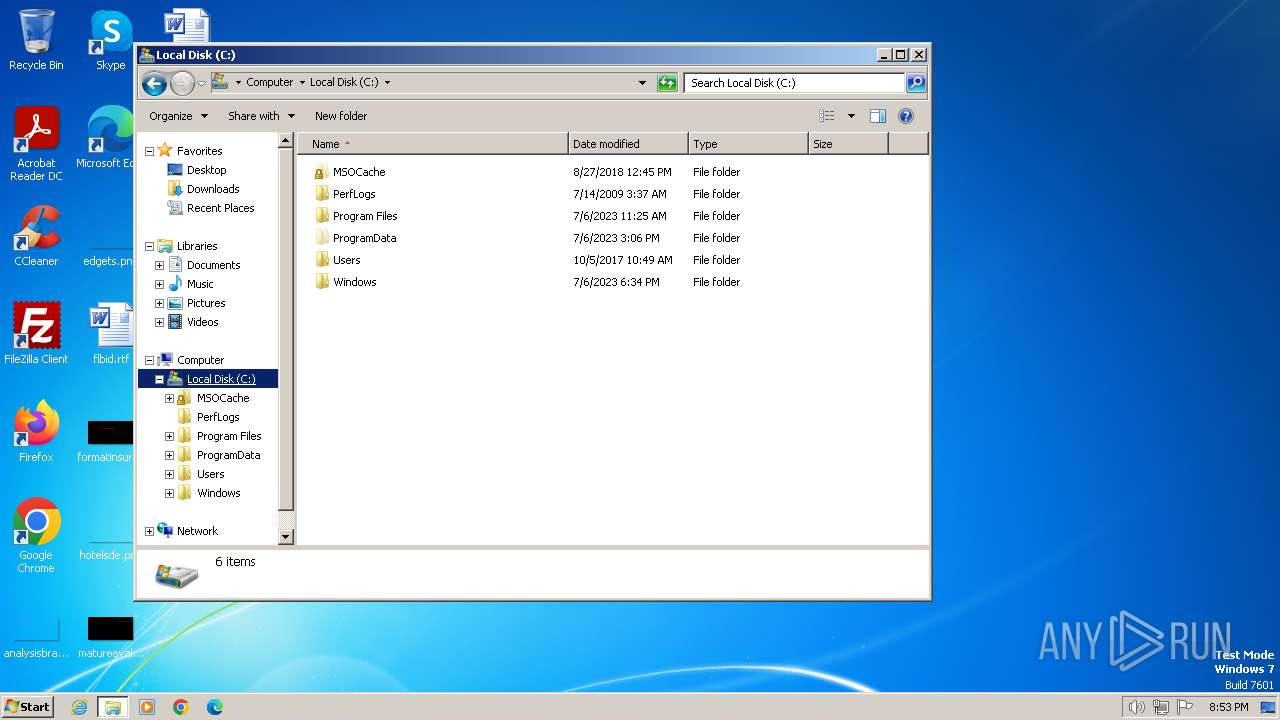Expand Program Files in navigation tree

[x=169, y=436]
